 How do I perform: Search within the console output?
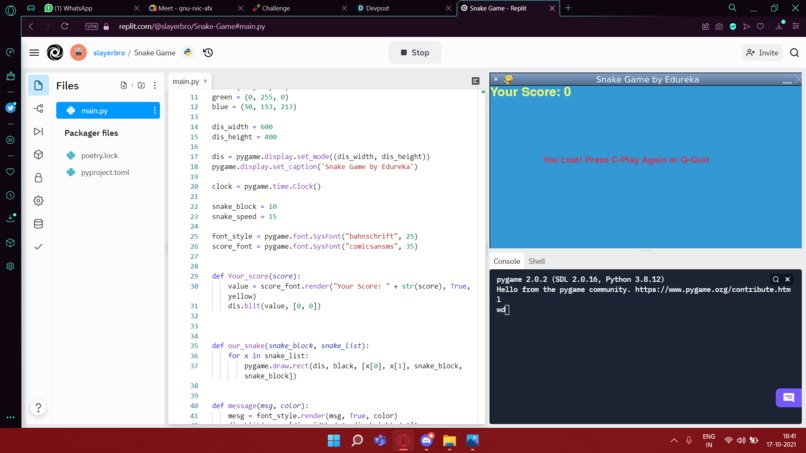click(x=776, y=279)
